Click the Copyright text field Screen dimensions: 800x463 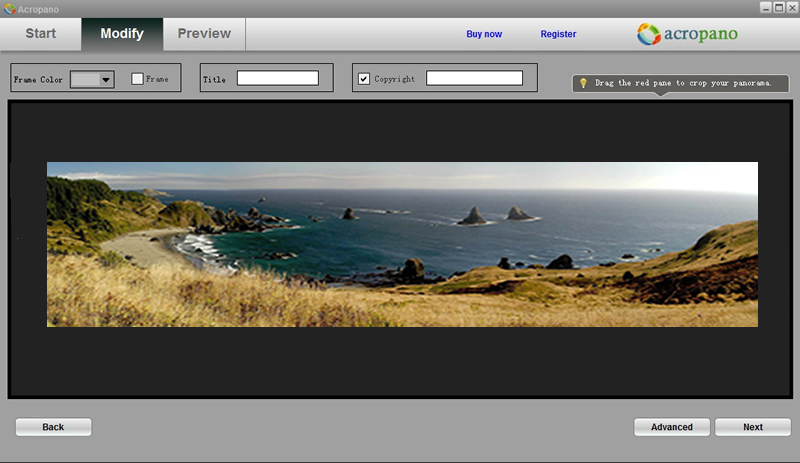click(474, 78)
